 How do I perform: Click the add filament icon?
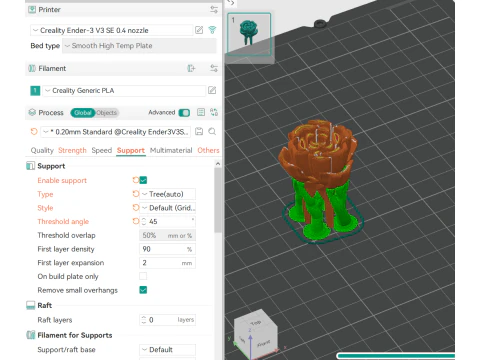[191, 68]
